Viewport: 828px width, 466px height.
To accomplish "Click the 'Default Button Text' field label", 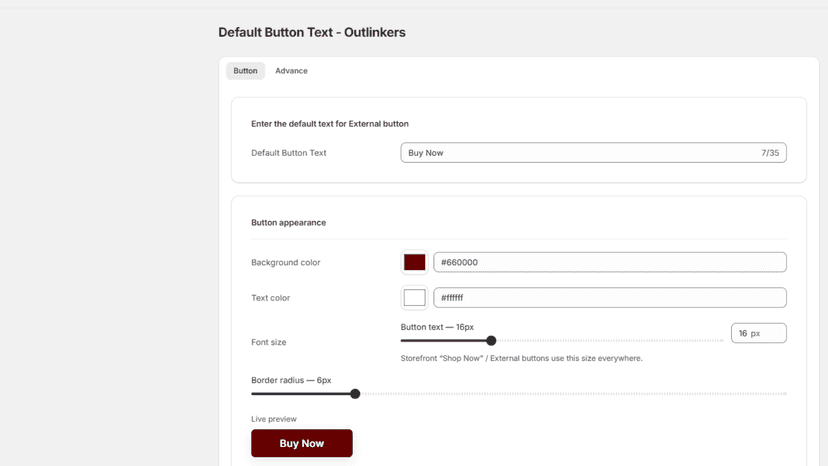I will [289, 153].
